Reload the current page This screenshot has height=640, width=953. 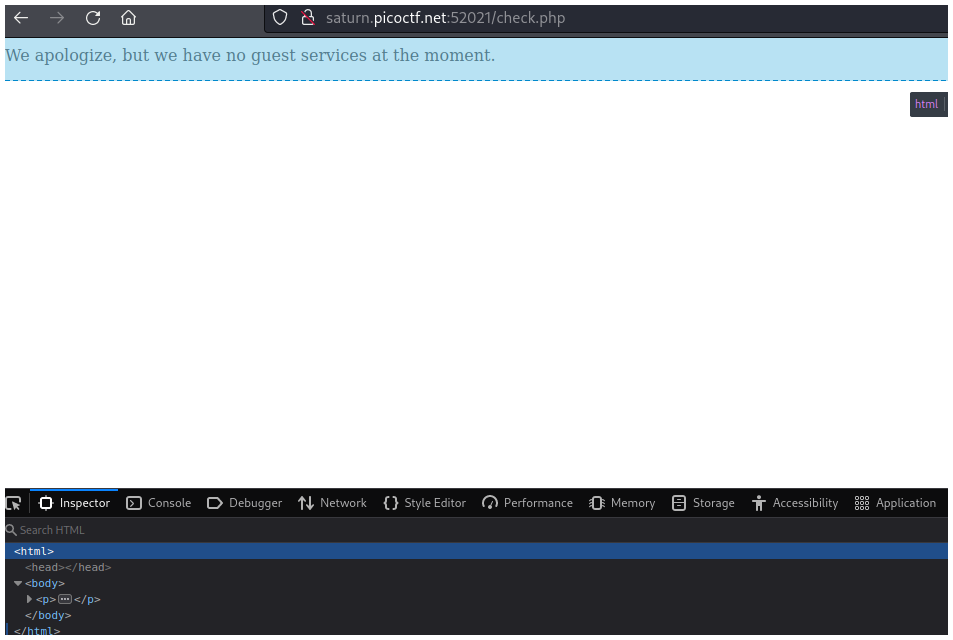93,18
